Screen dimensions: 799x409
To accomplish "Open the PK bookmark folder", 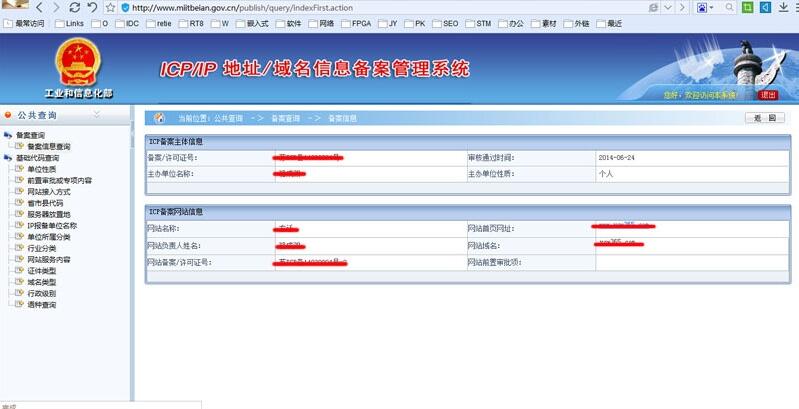I will tap(415, 23).
